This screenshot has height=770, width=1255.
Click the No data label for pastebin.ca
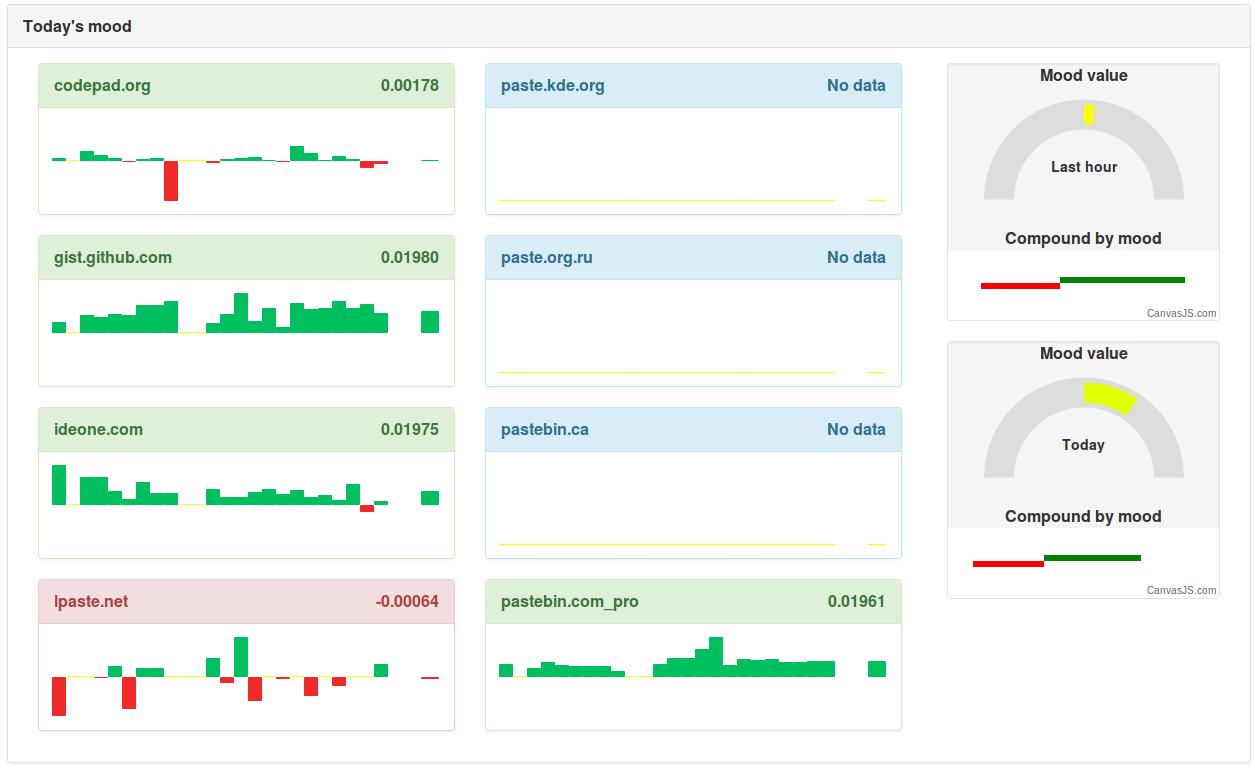pyautogui.click(x=856, y=429)
